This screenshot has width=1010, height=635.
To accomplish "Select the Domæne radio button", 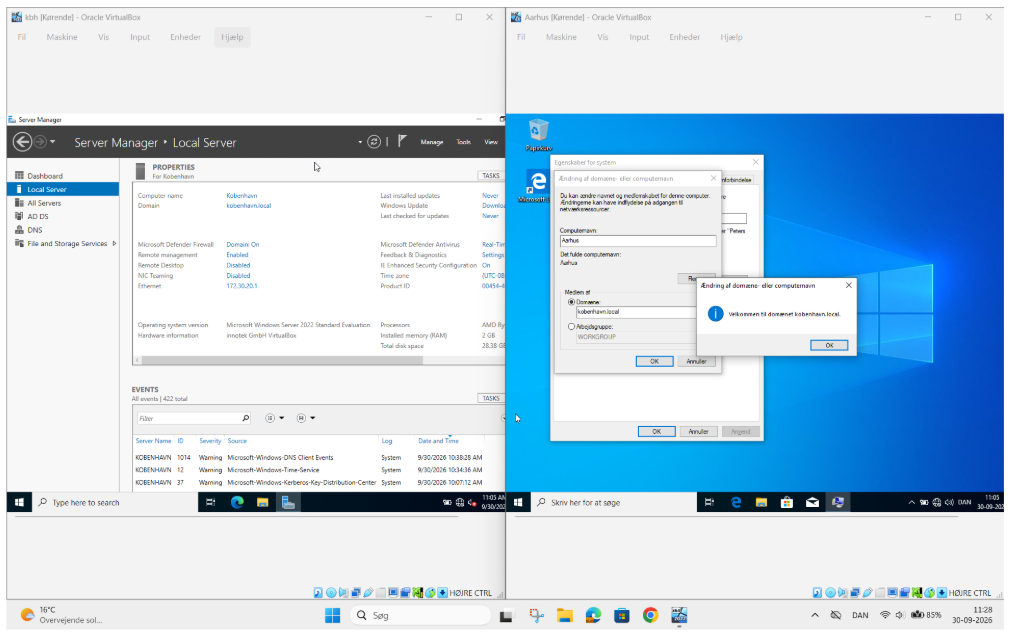I will coord(571,302).
